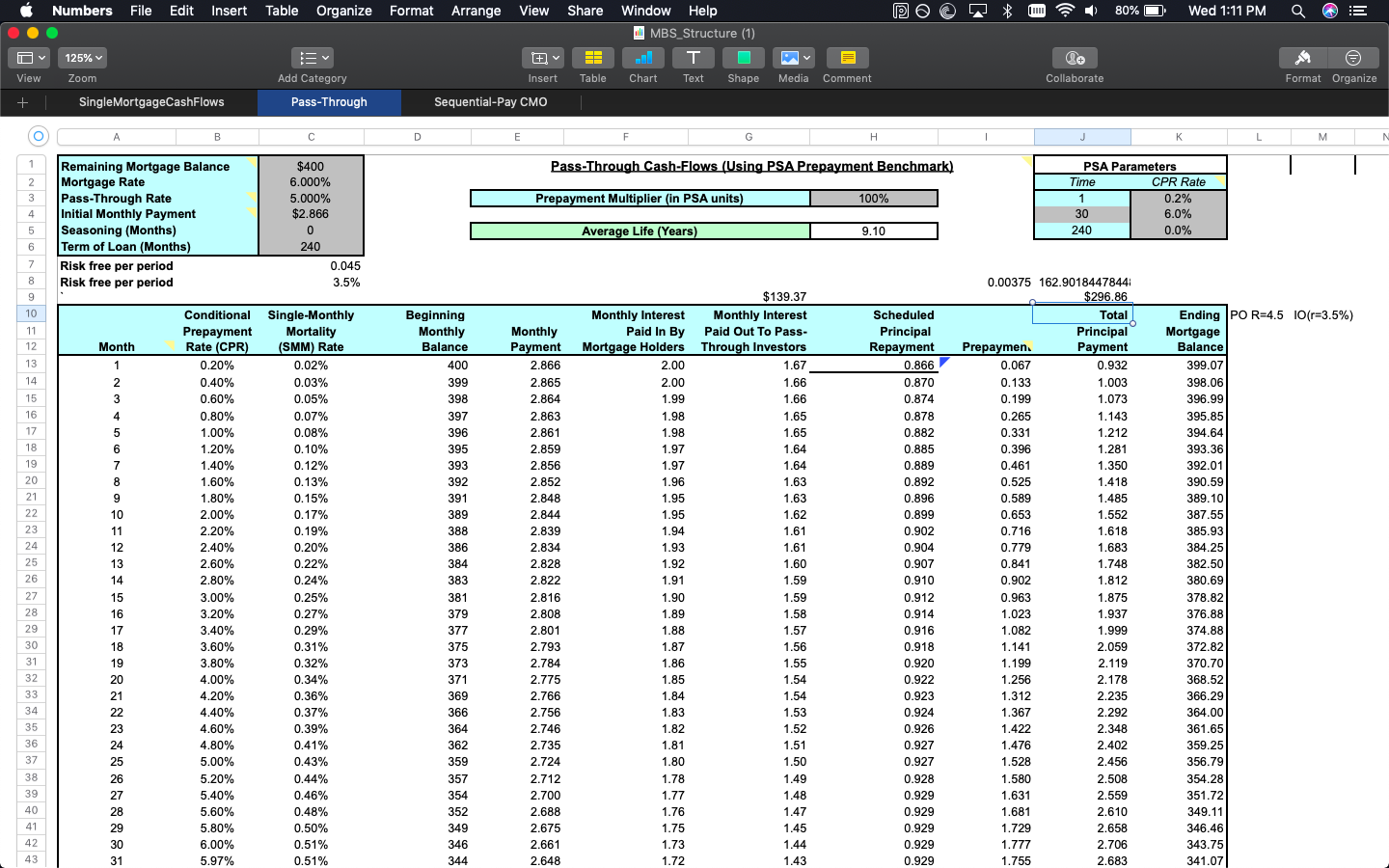The width and height of the screenshot is (1389, 868).
Task: Select the PSA Time 30 cell
Action: pyautogui.click(x=1081, y=214)
